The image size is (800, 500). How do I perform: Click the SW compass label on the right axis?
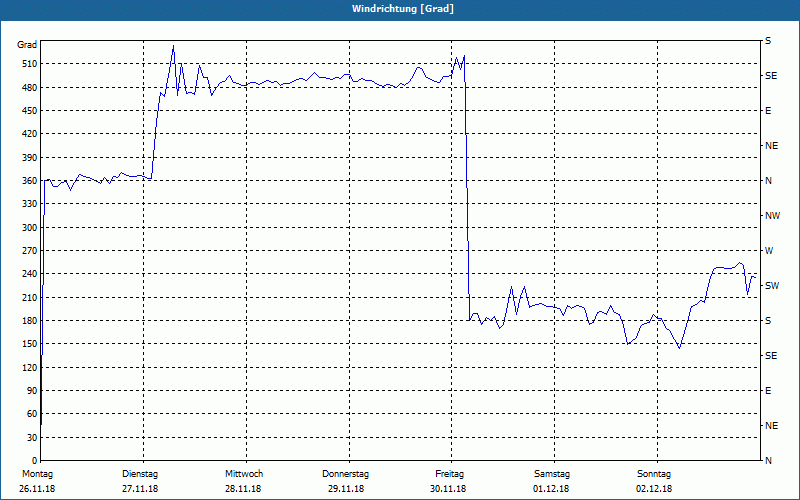(772, 286)
